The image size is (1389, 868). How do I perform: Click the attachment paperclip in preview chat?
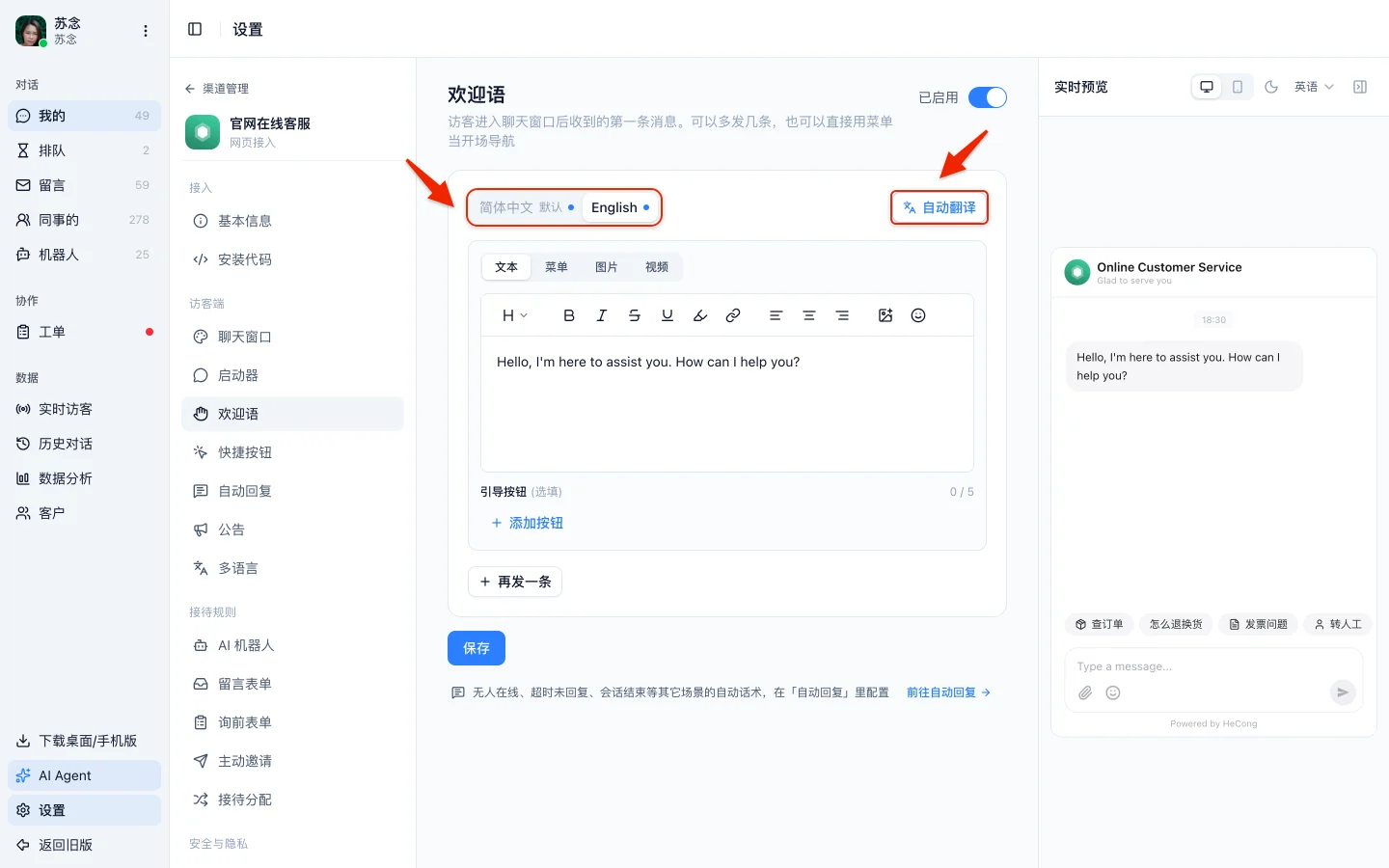click(1085, 692)
